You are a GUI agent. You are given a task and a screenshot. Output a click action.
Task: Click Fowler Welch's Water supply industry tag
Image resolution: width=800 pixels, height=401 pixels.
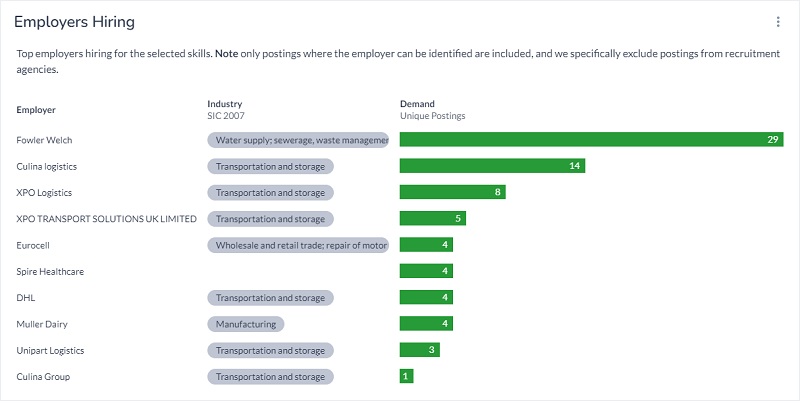[298, 140]
